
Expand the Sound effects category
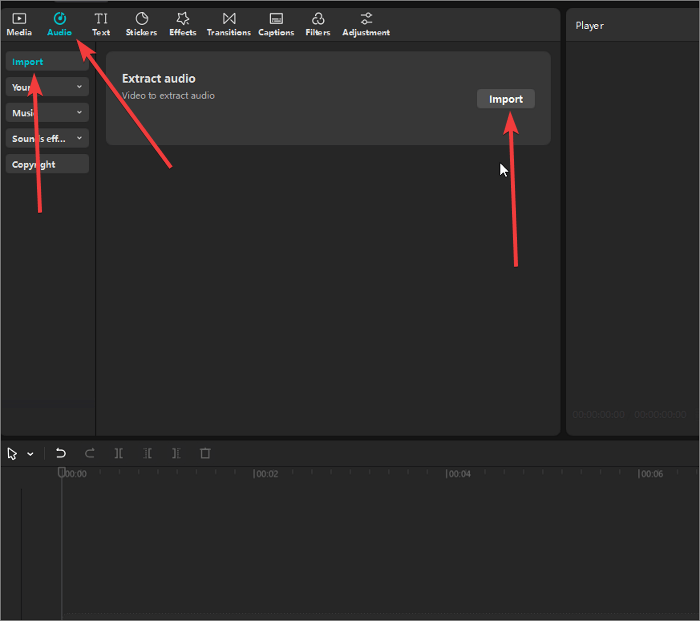(x=47, y=139)
